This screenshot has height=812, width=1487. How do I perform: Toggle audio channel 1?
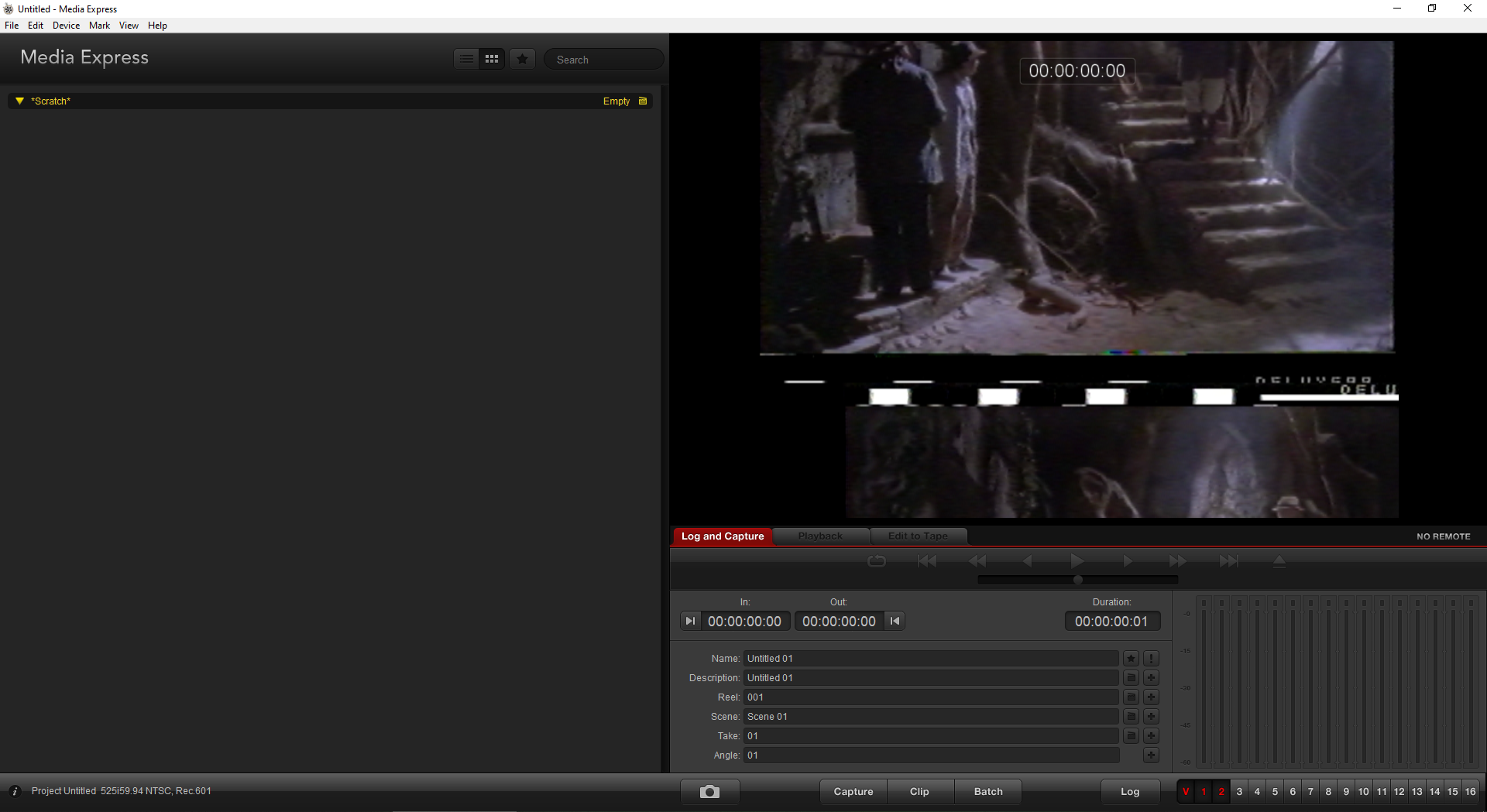[1204, 792]
